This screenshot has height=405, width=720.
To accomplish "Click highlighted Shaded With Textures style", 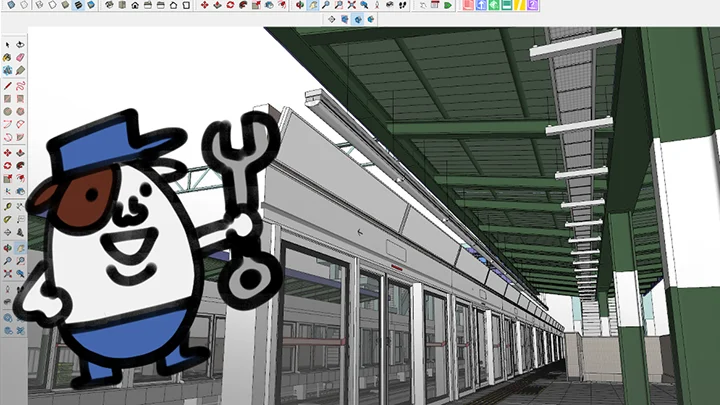I will [78, 5].
